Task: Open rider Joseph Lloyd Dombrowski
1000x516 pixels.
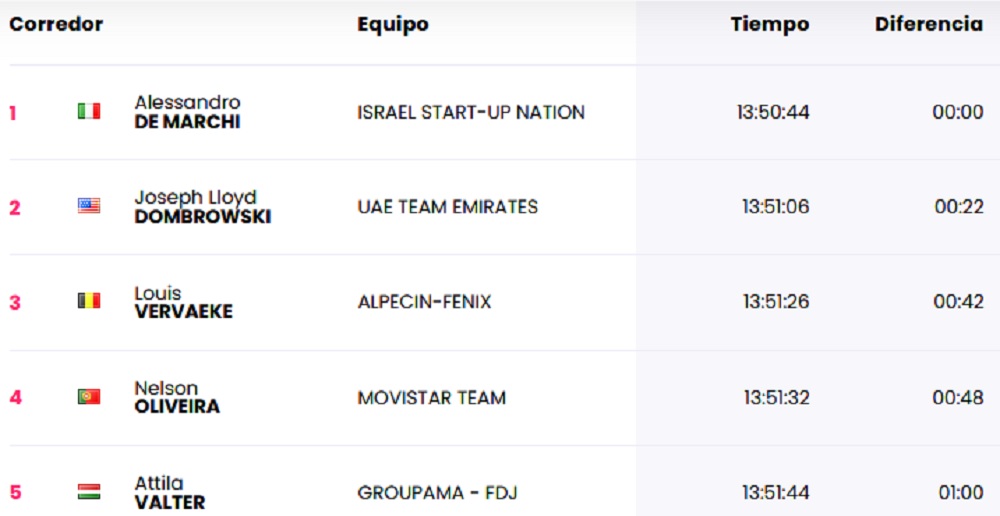Action: [202, 207]
